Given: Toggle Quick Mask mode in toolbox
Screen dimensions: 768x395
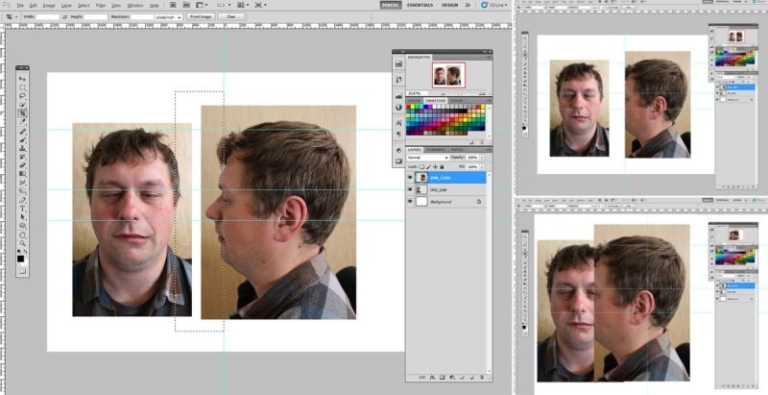Looking at the screenshot, I should [22, 271].
